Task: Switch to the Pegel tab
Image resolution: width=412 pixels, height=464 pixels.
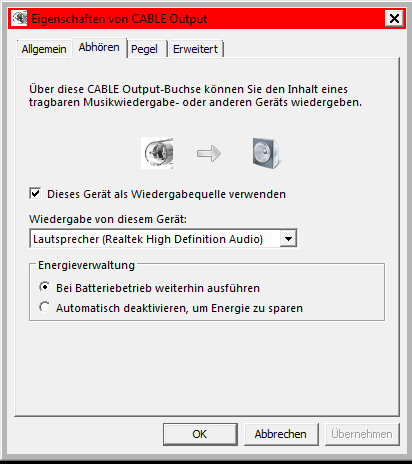Action: pyautogui.click(x=144, y=49)
